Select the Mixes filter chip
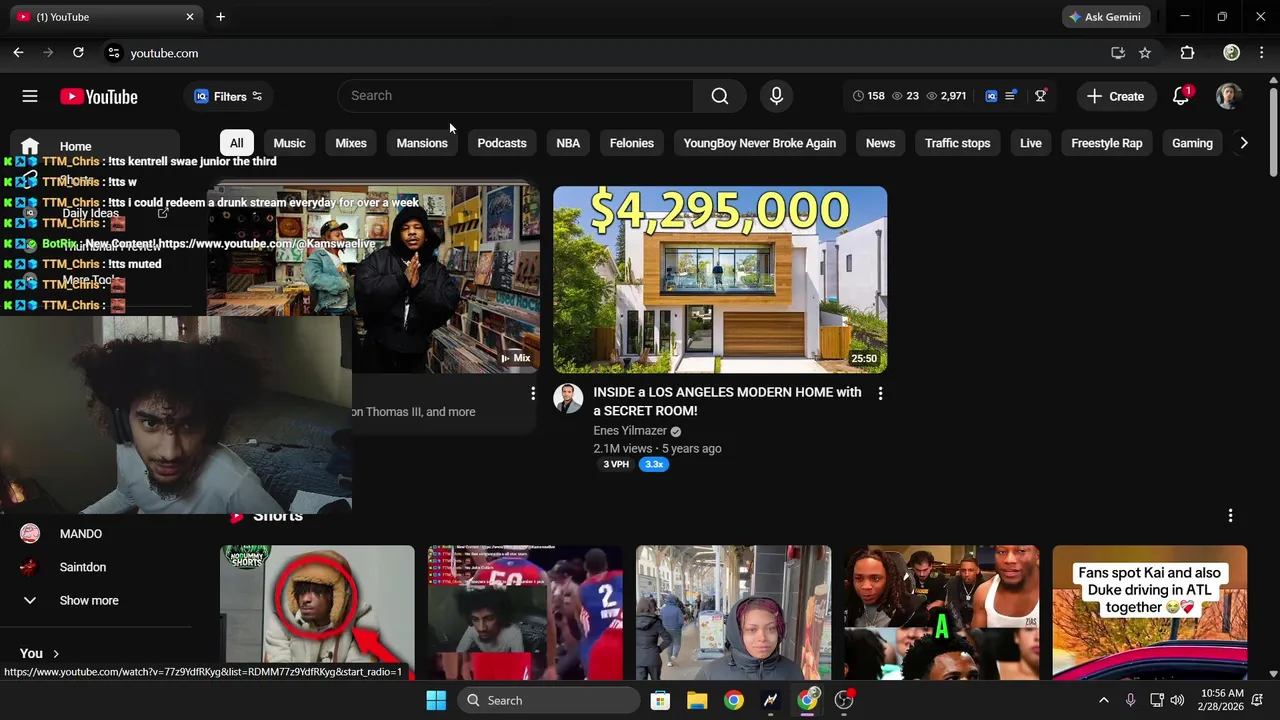Image resolution: width=1280 pixels, height=720 pixels. (351, 143)
